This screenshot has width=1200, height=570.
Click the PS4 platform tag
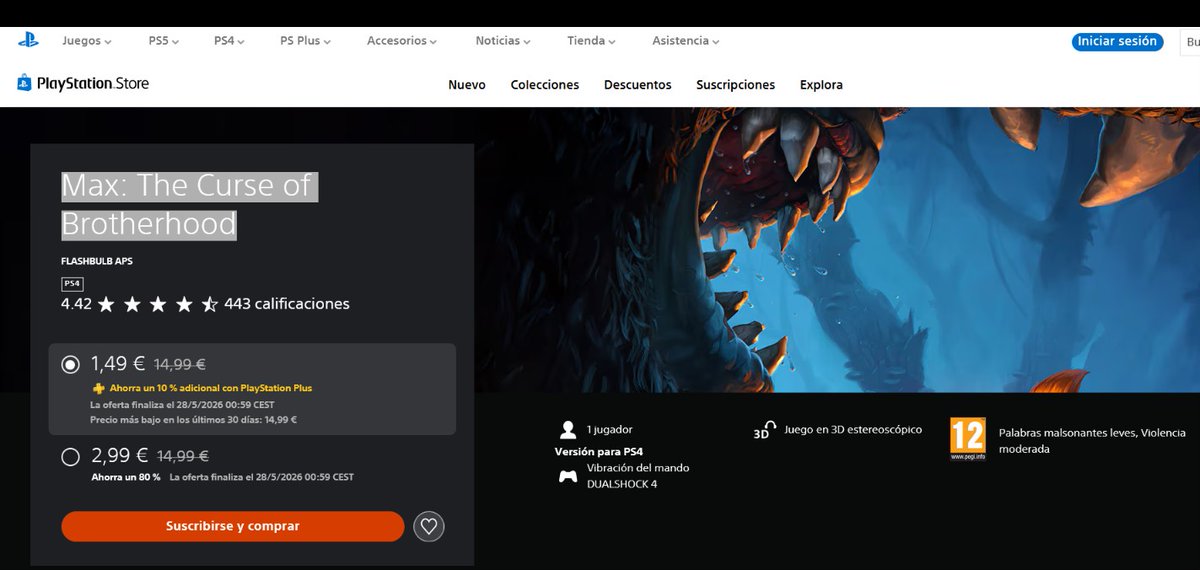[x=72, y=284]
